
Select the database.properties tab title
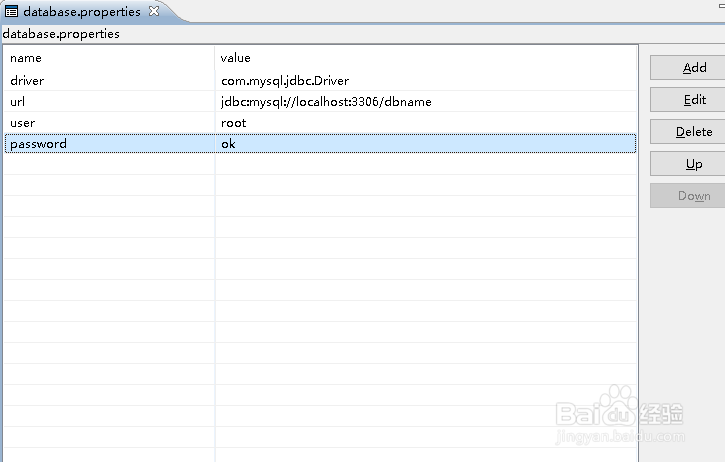(82, 12)
